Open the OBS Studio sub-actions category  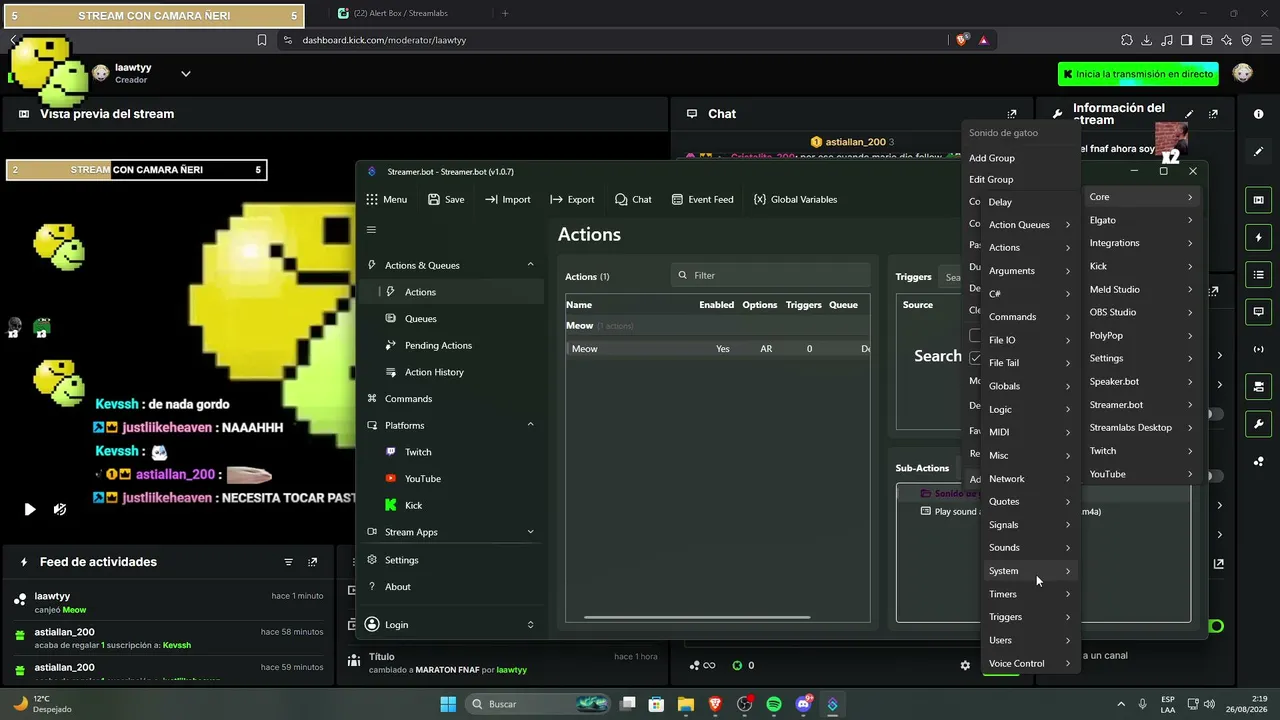coord(1141,312)
